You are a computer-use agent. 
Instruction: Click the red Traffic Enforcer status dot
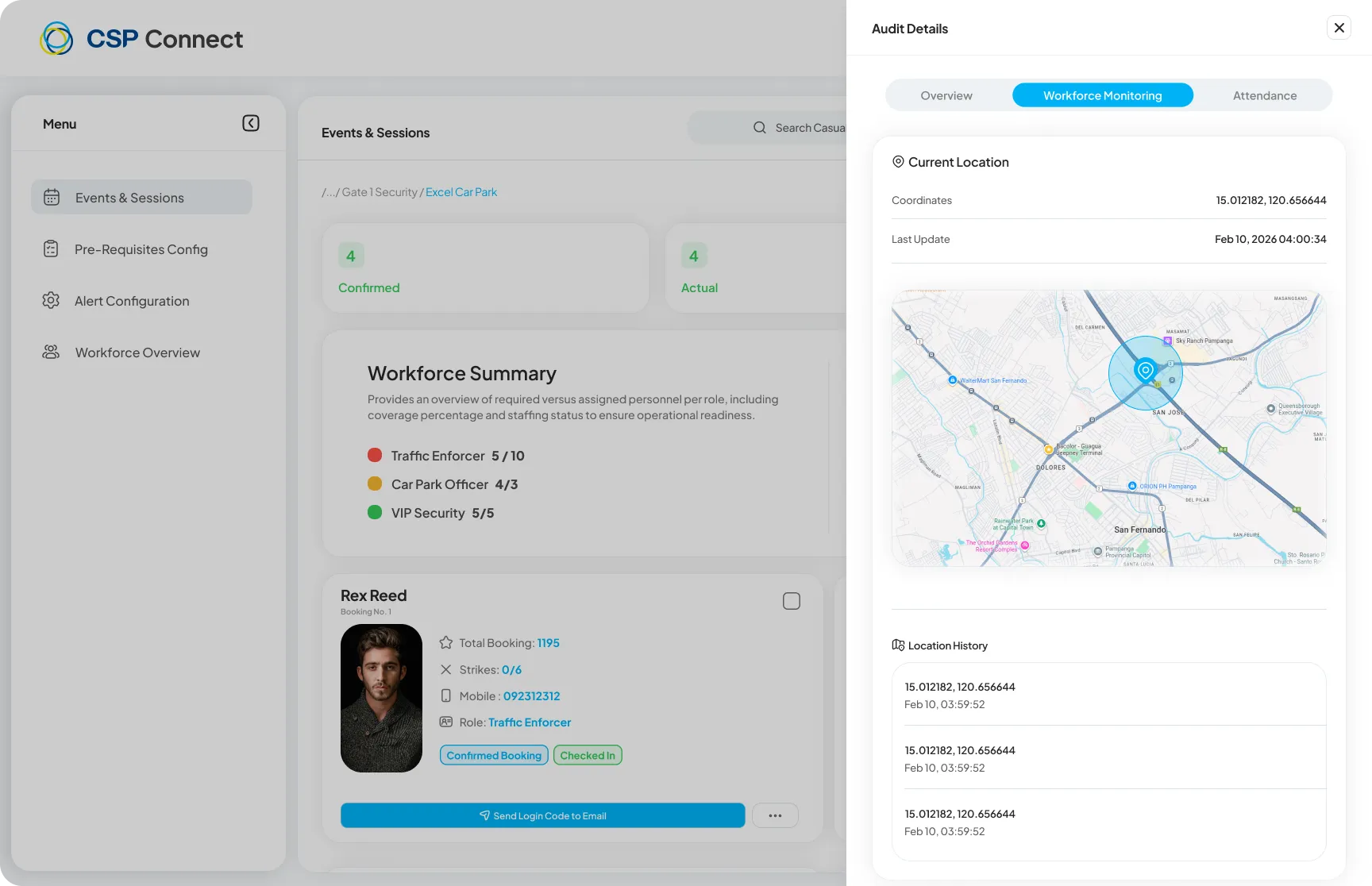point(375,455)
